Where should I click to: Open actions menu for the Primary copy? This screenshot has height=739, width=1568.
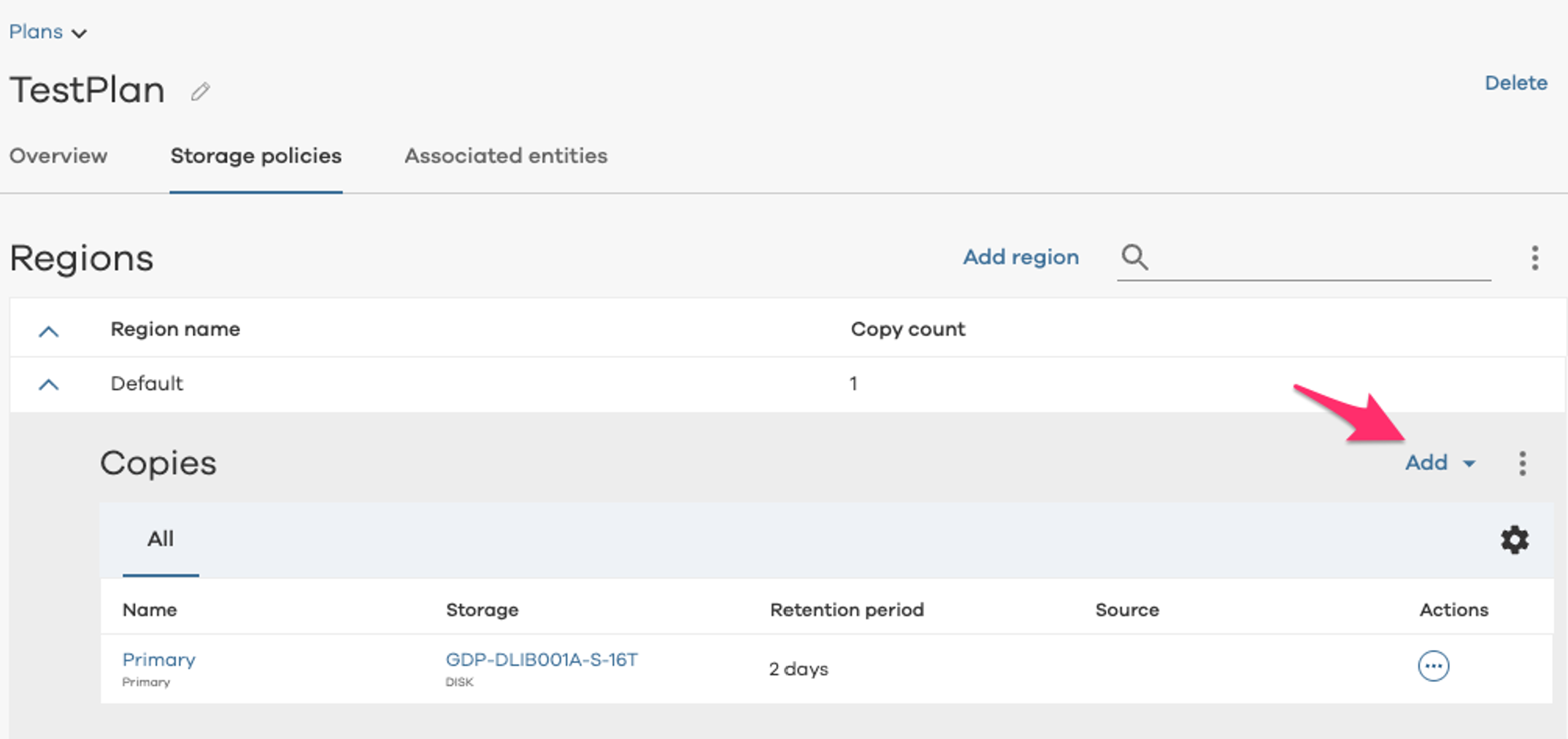pos(1433,666)
